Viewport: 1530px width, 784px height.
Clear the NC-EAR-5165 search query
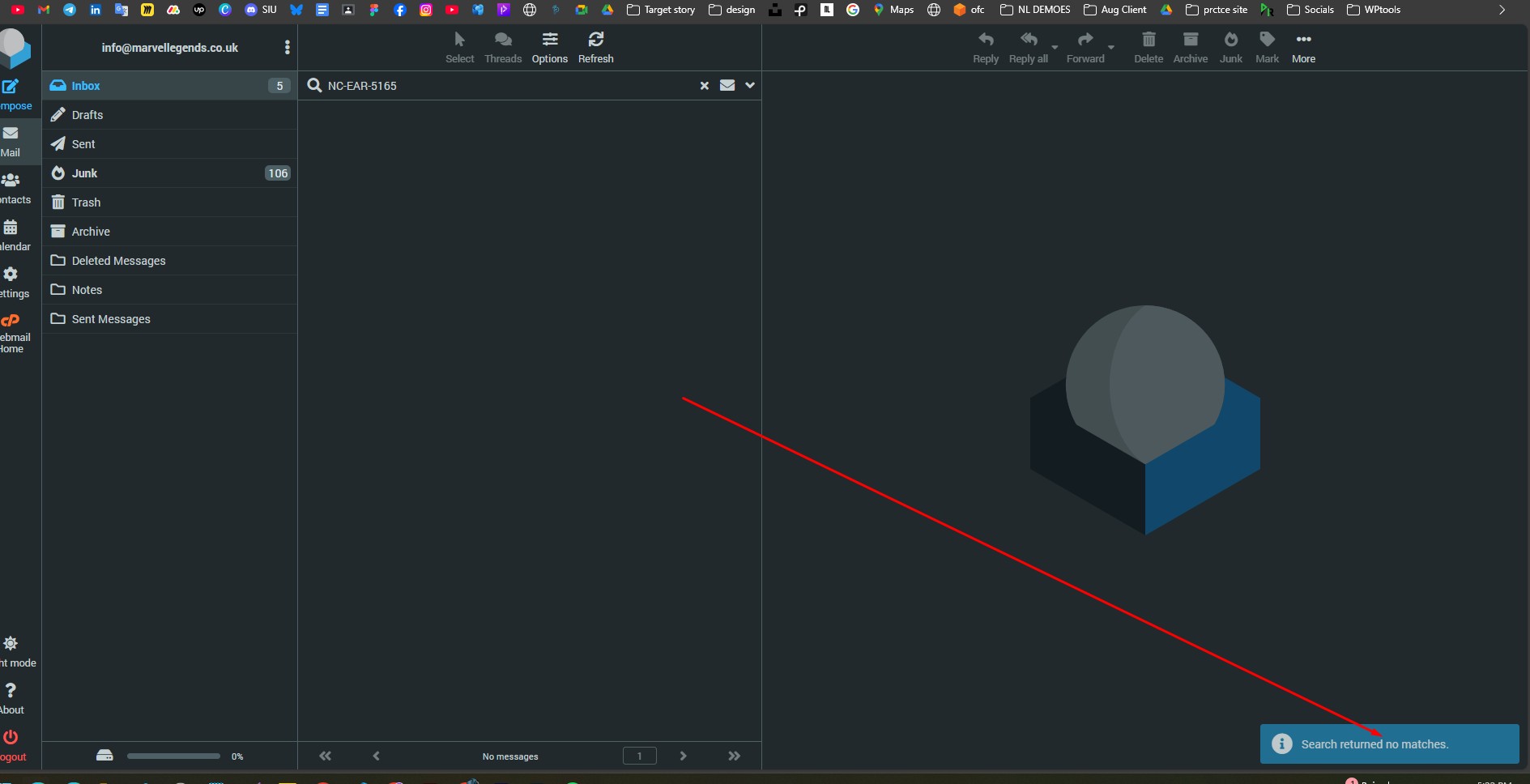(x=703, y=85)
